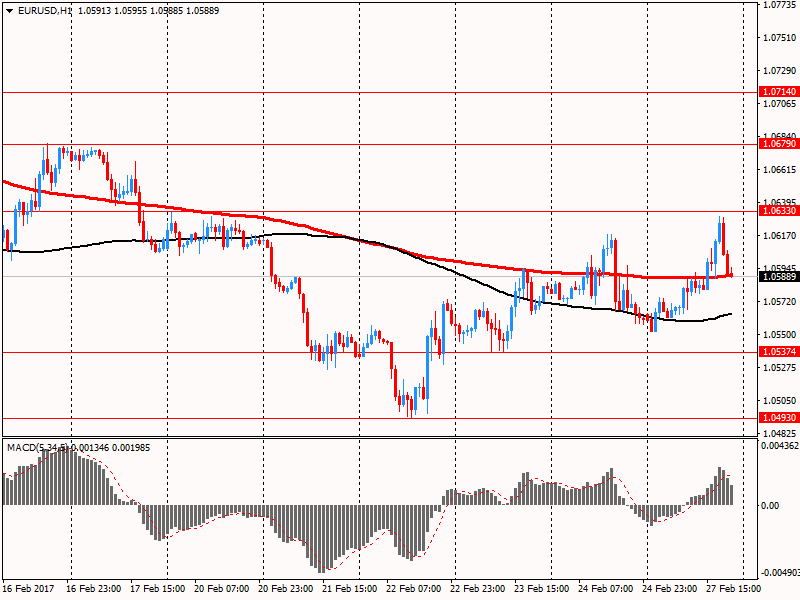Click the MACD 0.004362 scale maximum value
This screenshot has height=600, width=800.
point(780,446)
